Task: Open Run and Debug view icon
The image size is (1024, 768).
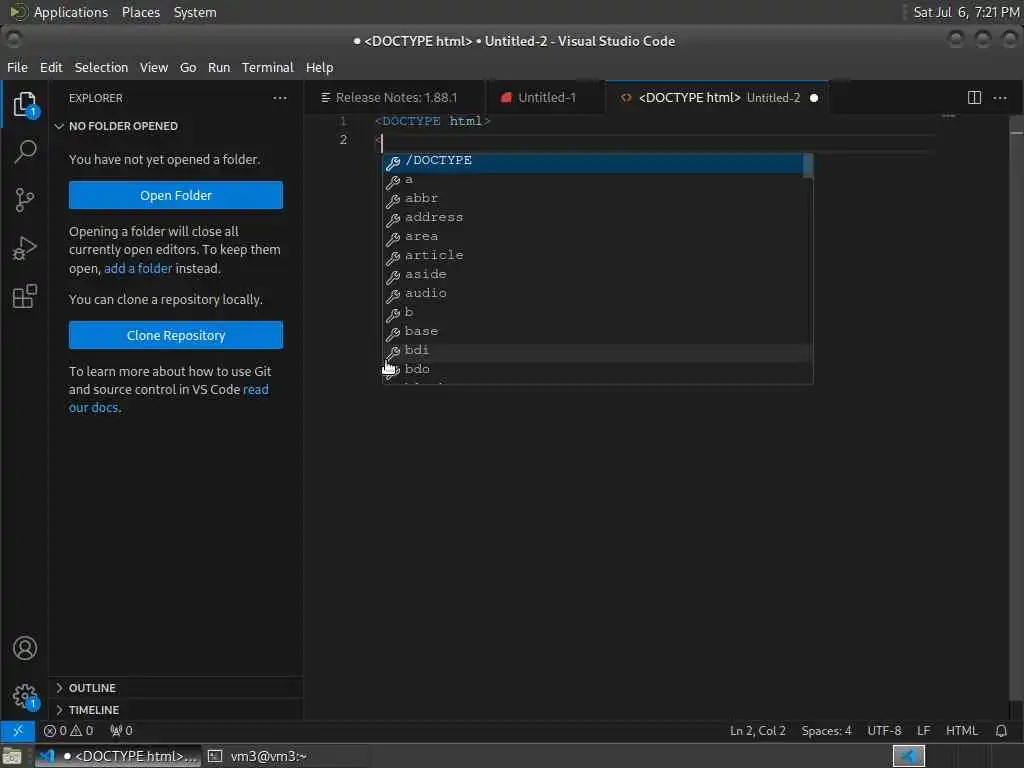Action: pyautogui.click(x=25, y=248)
